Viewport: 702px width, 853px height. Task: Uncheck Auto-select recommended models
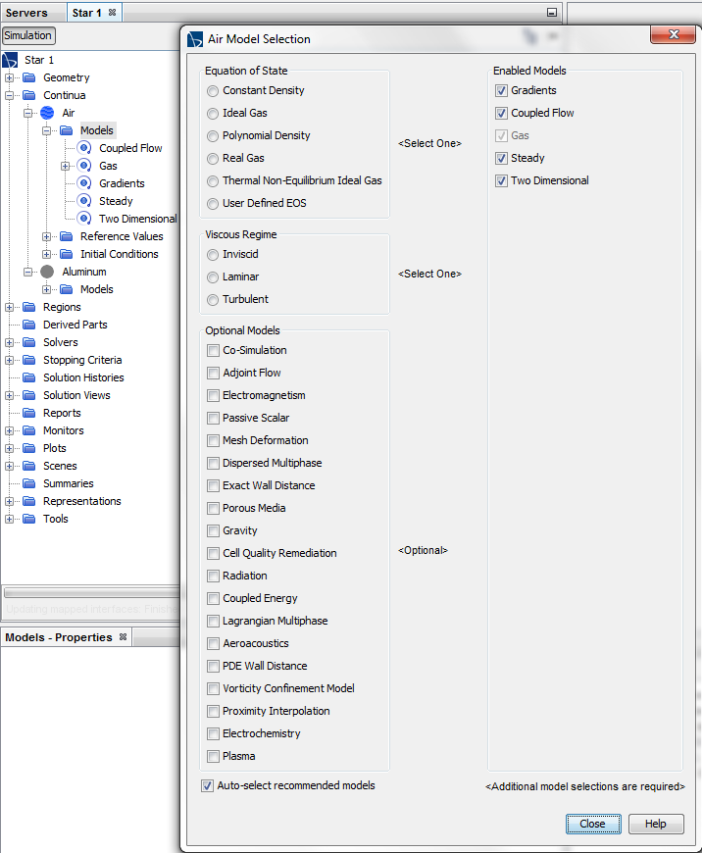pyautogui.click(x=208, y=786)
